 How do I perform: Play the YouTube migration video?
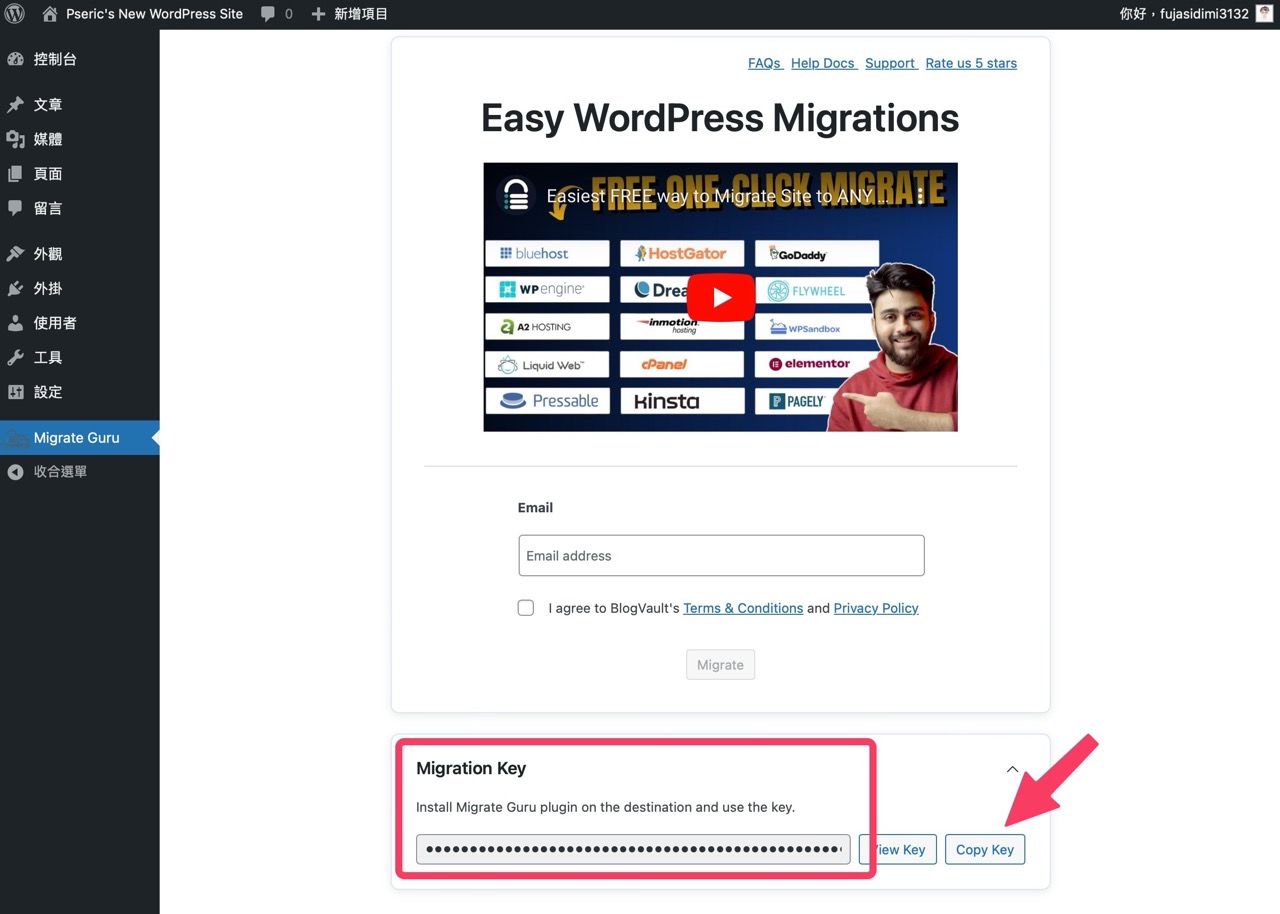(720, 297)
